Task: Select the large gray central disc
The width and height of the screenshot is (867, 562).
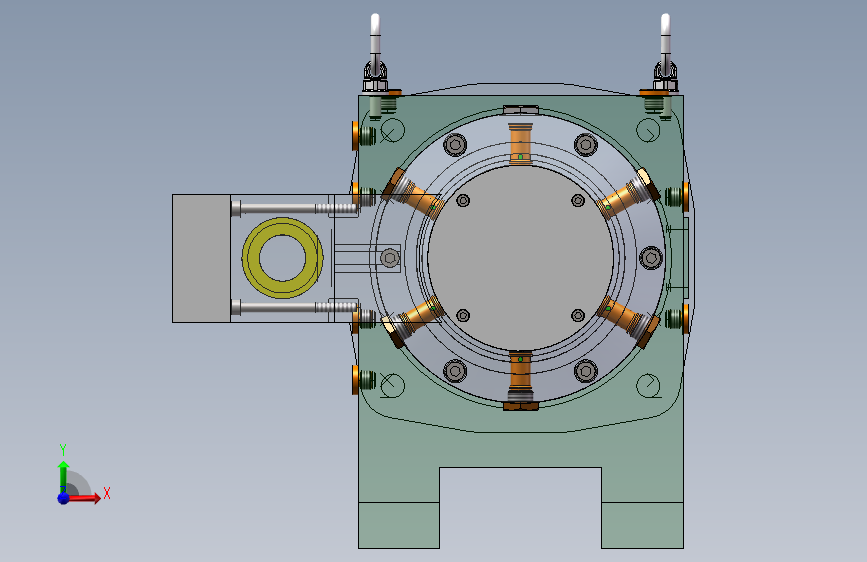Action: [520, 258]
